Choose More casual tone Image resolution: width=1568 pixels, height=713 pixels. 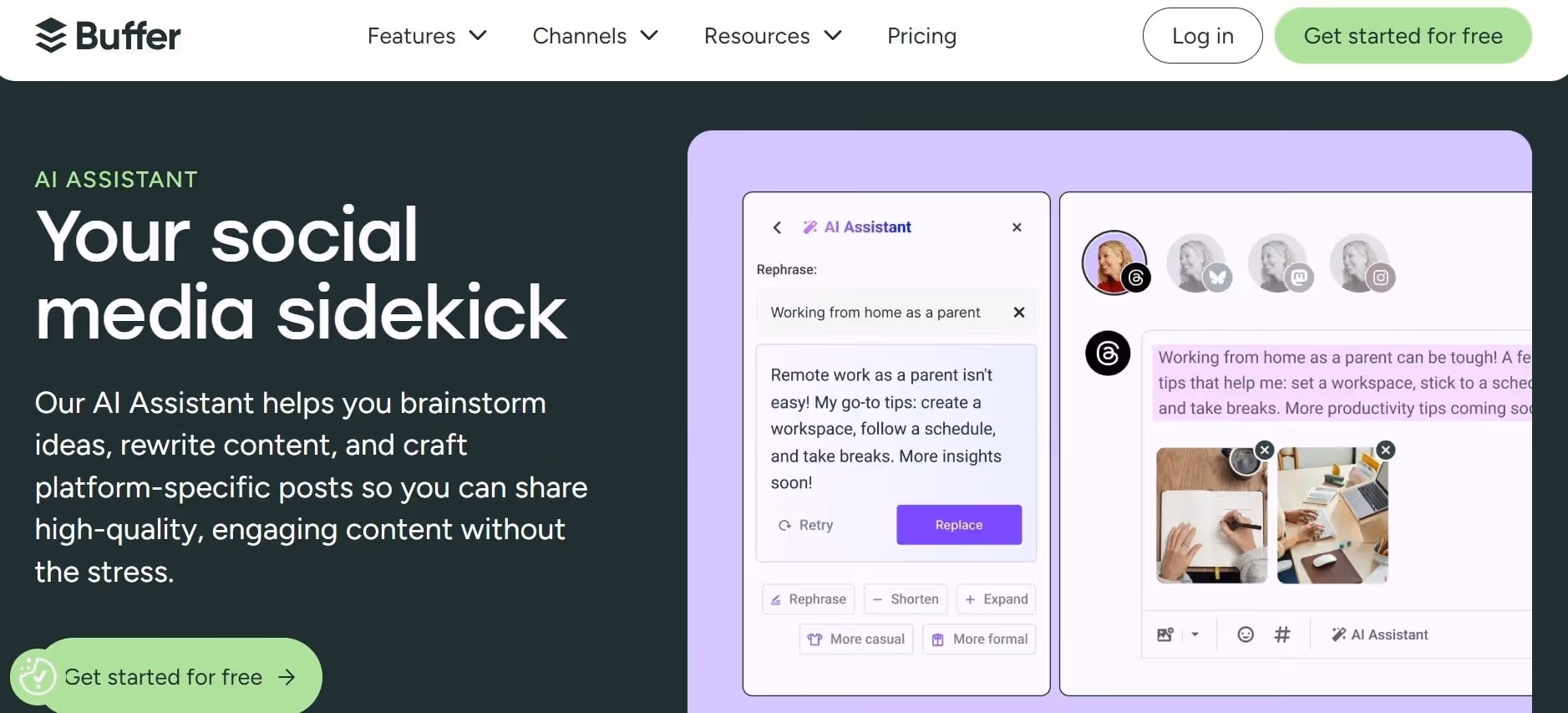coord(856,639)
